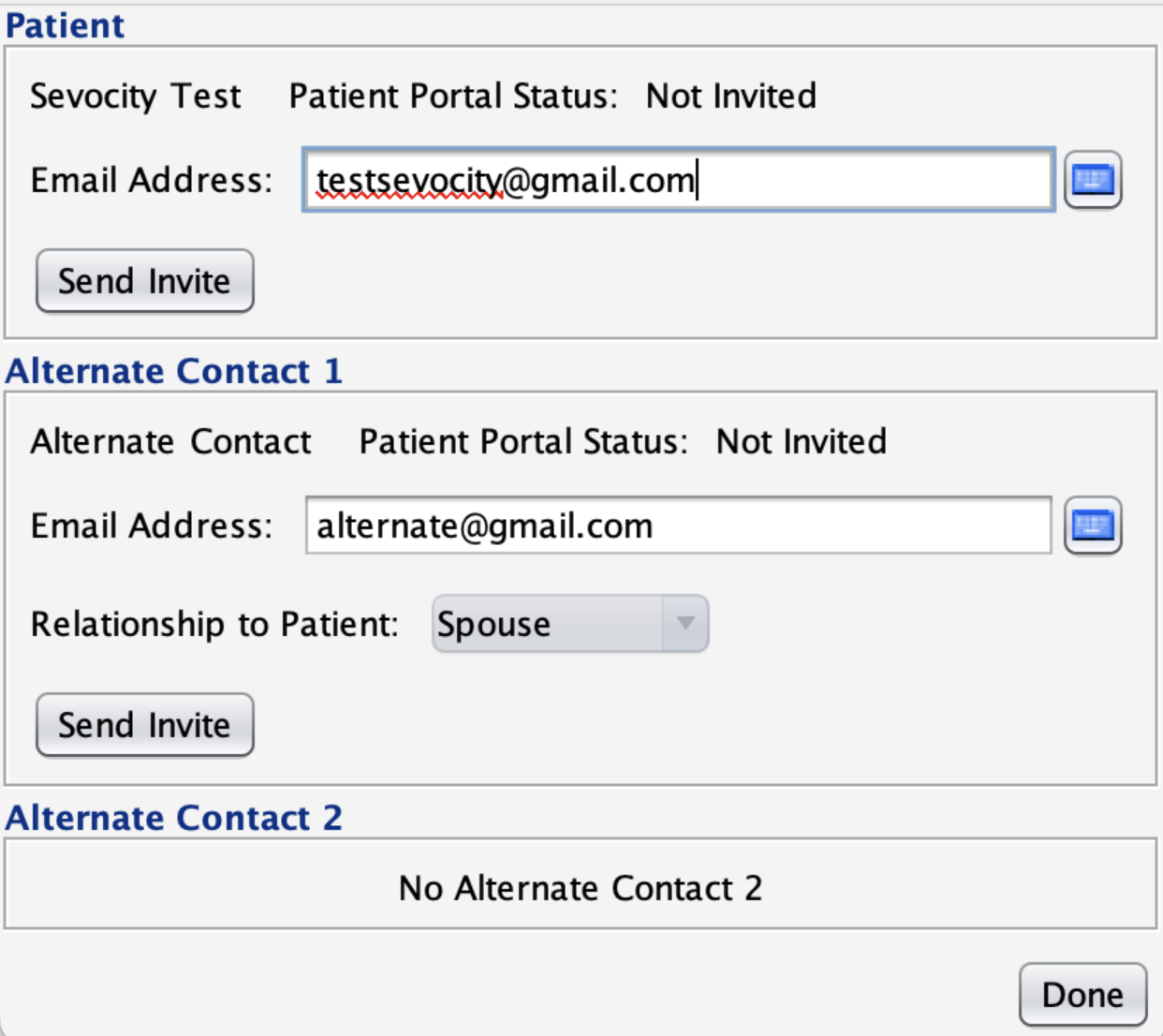Click the Alternate Contact 2 section heading
This screenshot has width=1163, height=1036.
pos(174,818)
